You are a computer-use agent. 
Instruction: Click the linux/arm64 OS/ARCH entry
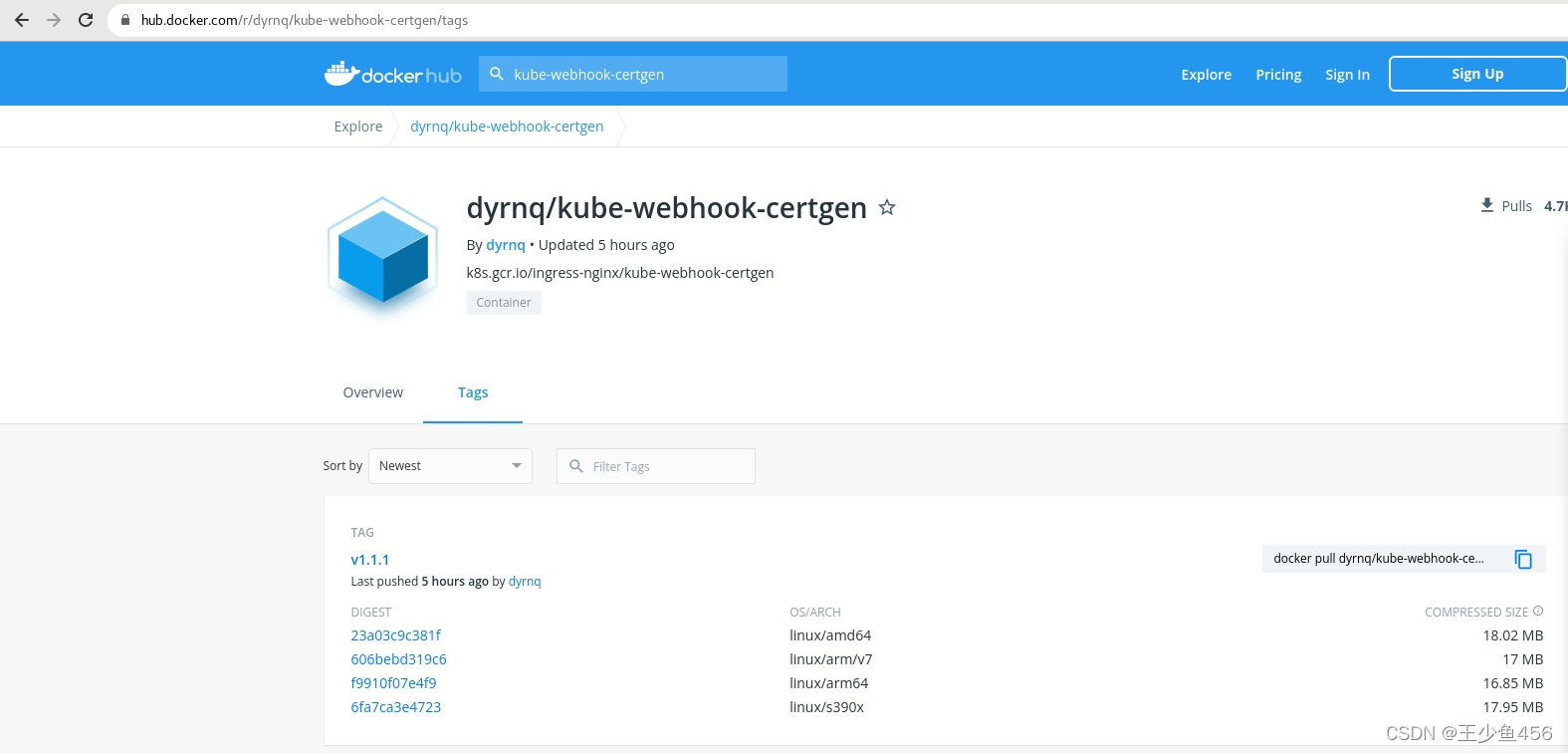tap(829, 683)
